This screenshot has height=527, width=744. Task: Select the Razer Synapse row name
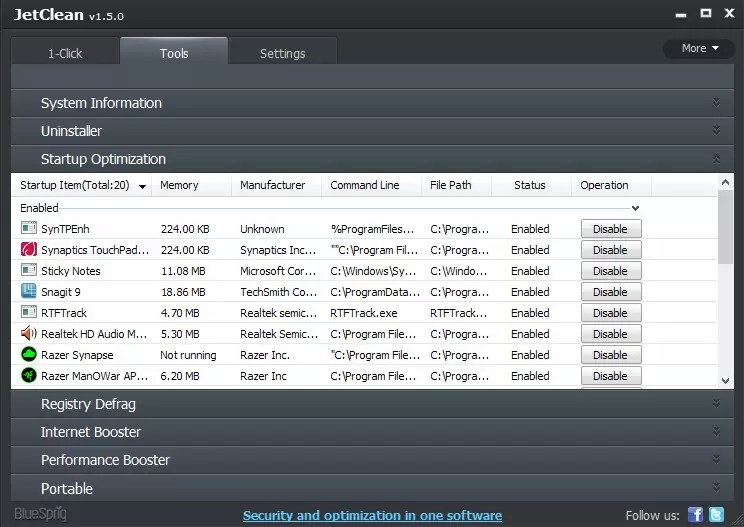pyautogui.click(x=77, y=355)
